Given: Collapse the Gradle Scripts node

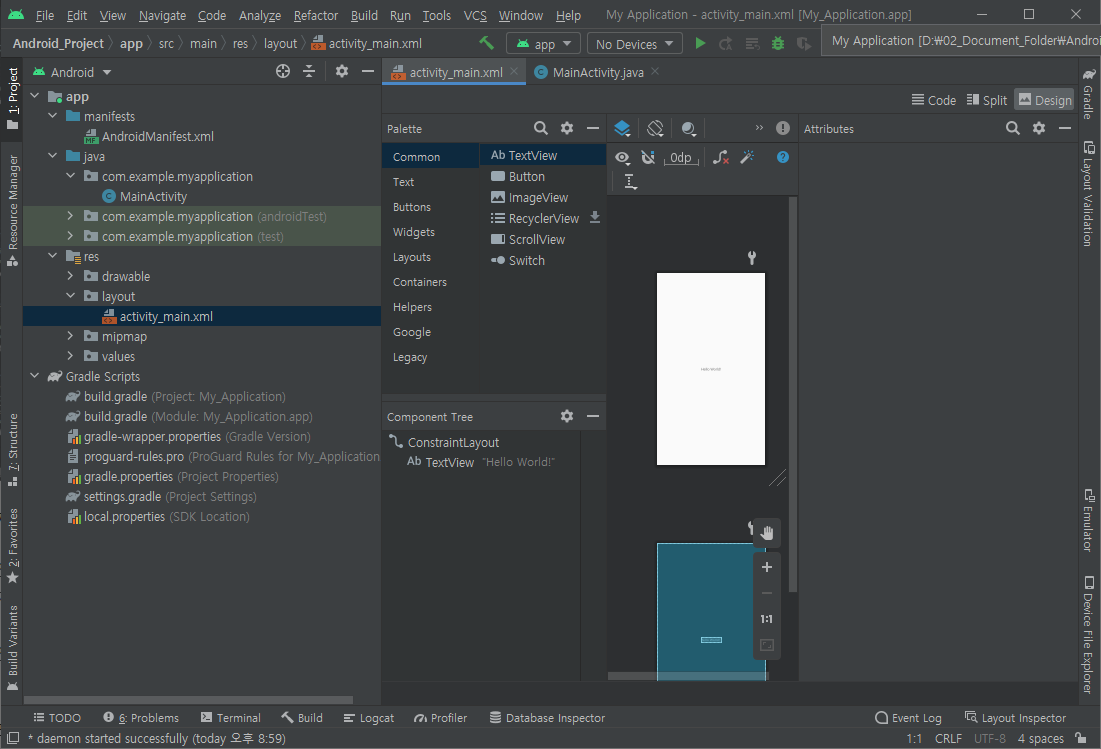Looking at the screenshot, I should pos(34,376).
